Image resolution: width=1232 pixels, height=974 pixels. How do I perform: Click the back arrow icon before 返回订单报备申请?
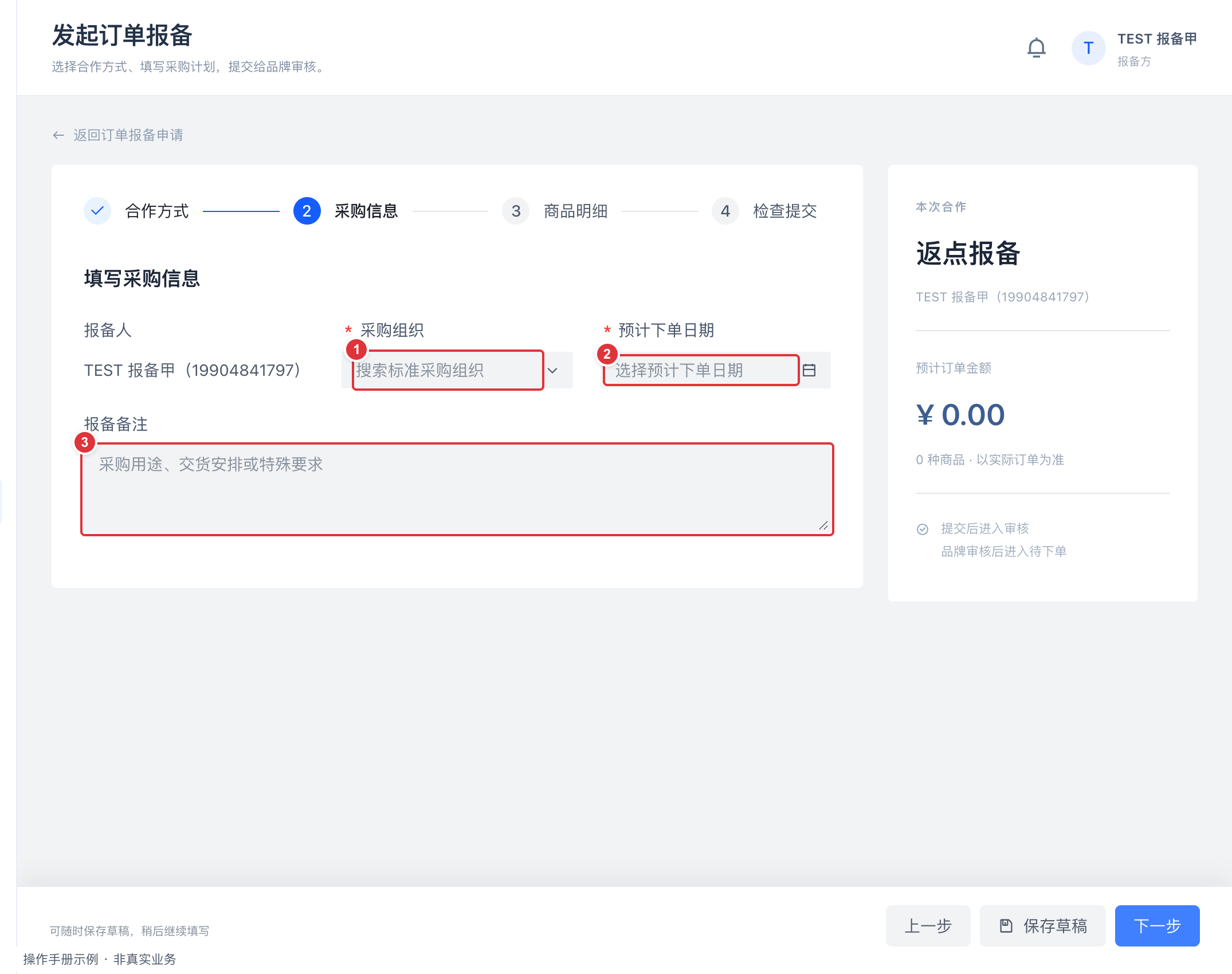click(58, 135)
